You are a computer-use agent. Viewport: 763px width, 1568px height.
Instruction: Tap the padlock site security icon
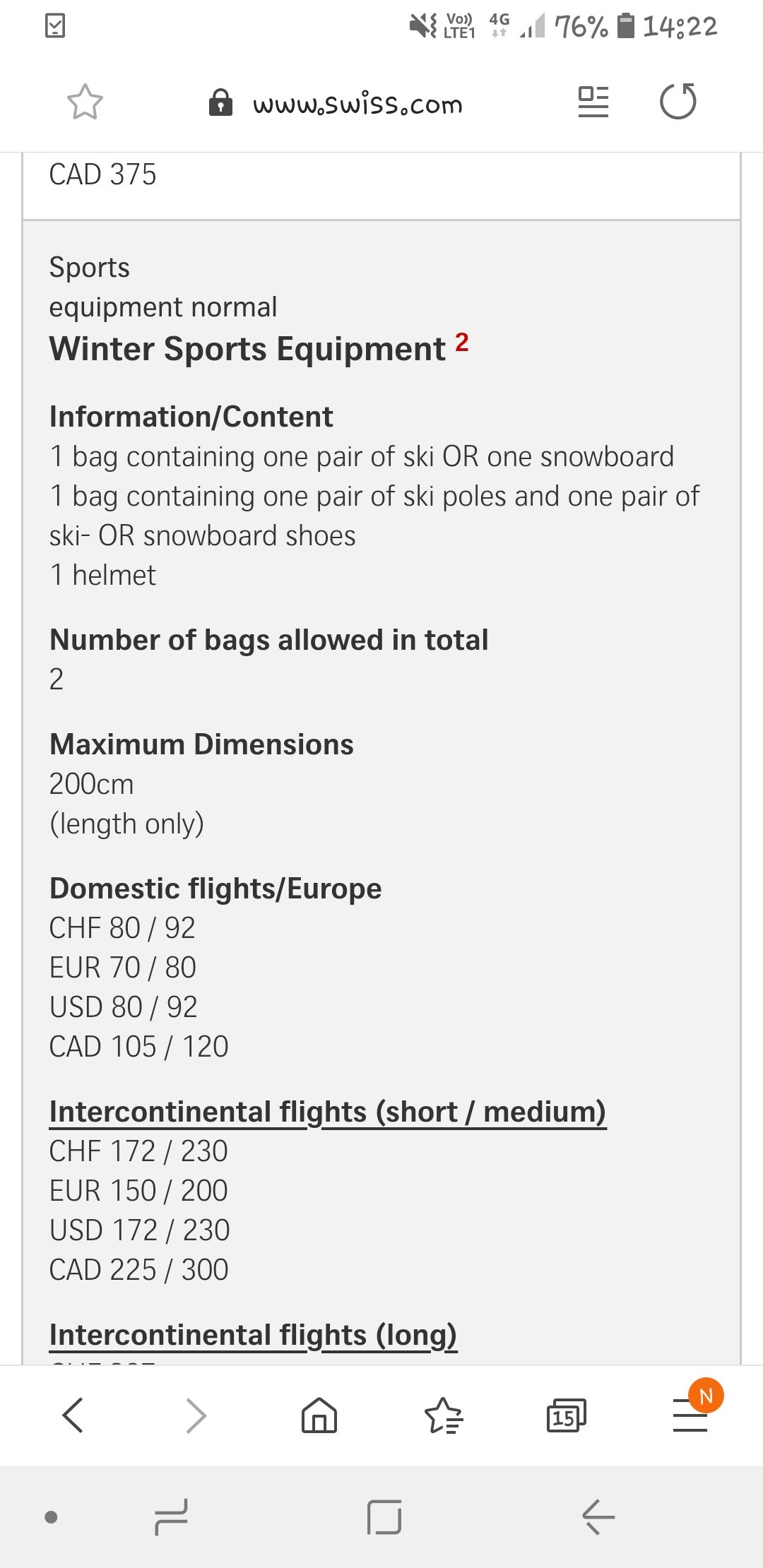[x=220, y=102]
